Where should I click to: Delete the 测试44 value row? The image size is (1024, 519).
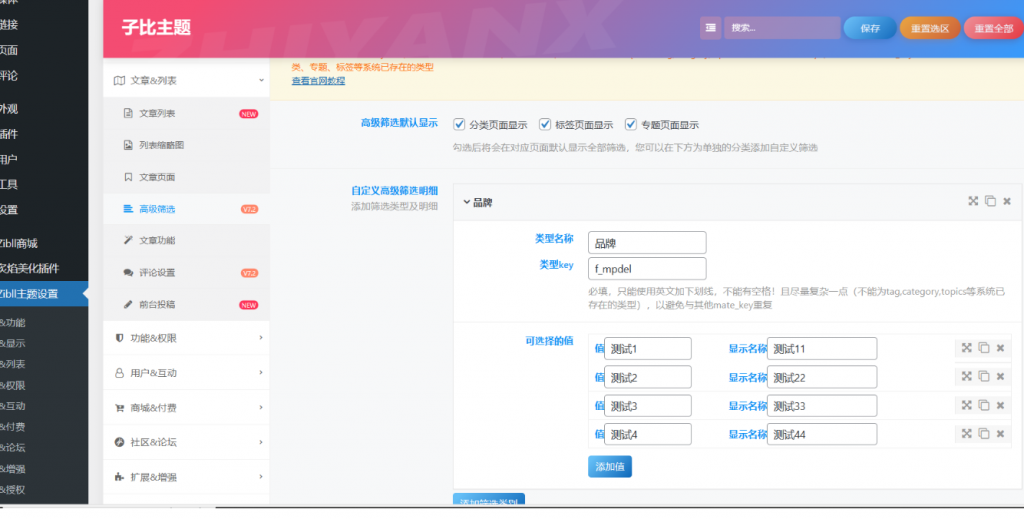tap(1000, 433)
